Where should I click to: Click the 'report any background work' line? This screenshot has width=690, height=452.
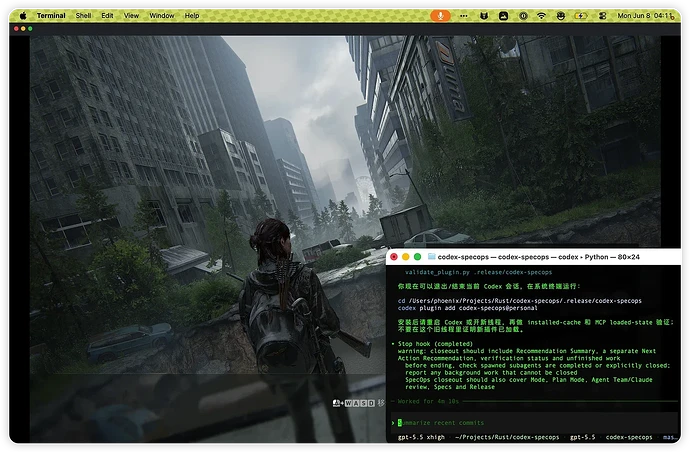tap(491, 372)
